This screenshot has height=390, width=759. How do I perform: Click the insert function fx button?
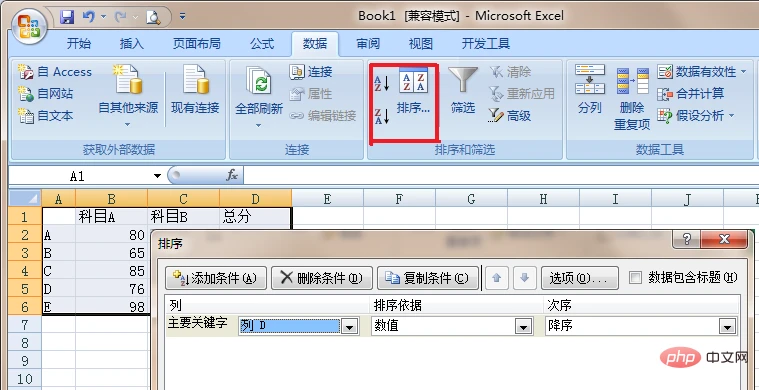click(232, 176)
